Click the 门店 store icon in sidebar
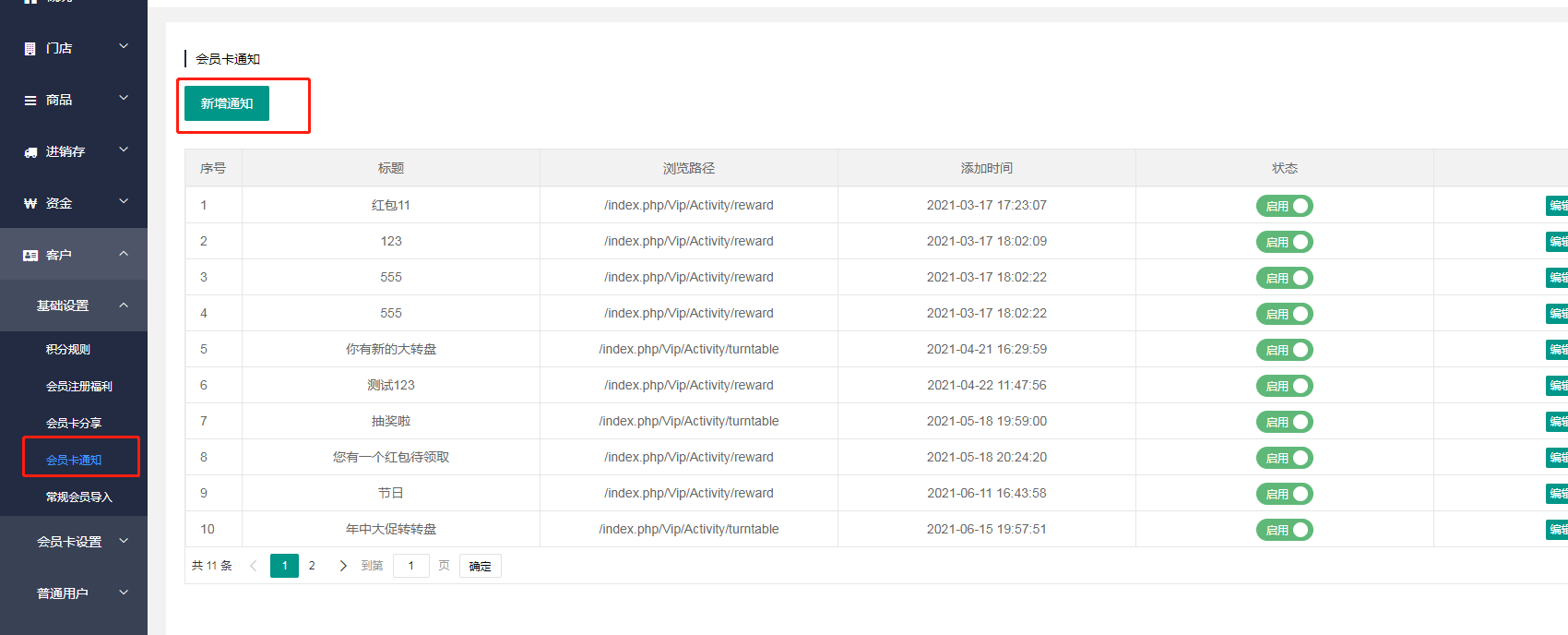Viewport: 1568px width, 635px height. point(30,49)
